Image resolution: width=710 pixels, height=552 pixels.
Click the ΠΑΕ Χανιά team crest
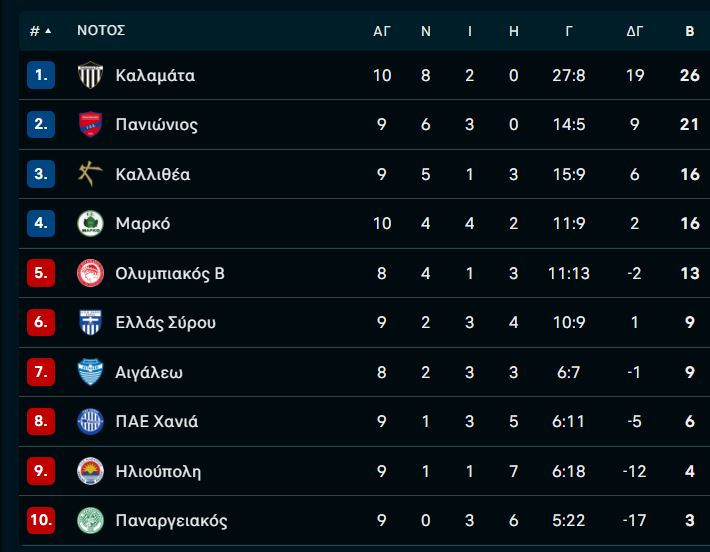tap(91, 421)
